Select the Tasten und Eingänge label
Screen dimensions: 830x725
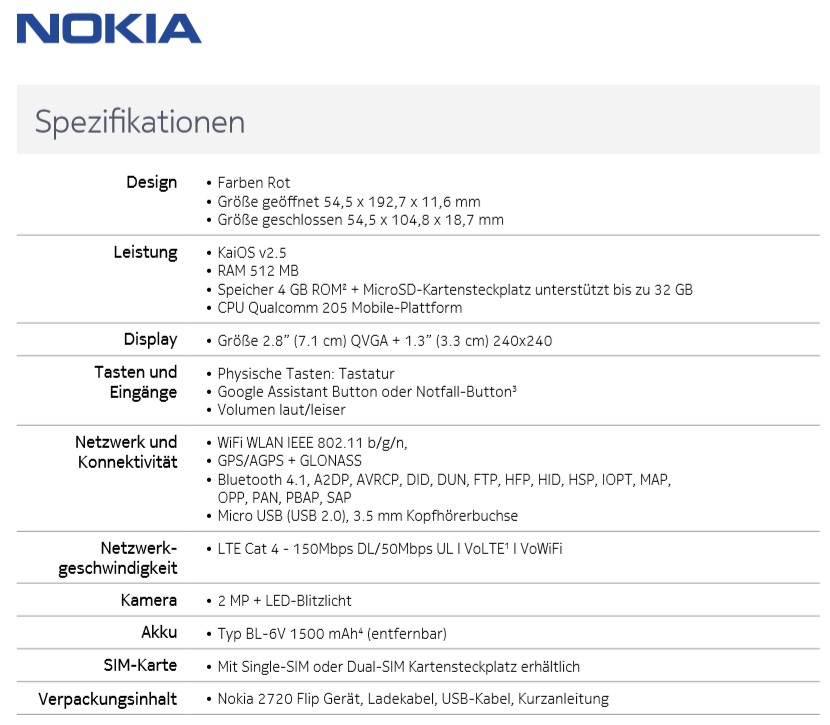[x=136, y=382]
